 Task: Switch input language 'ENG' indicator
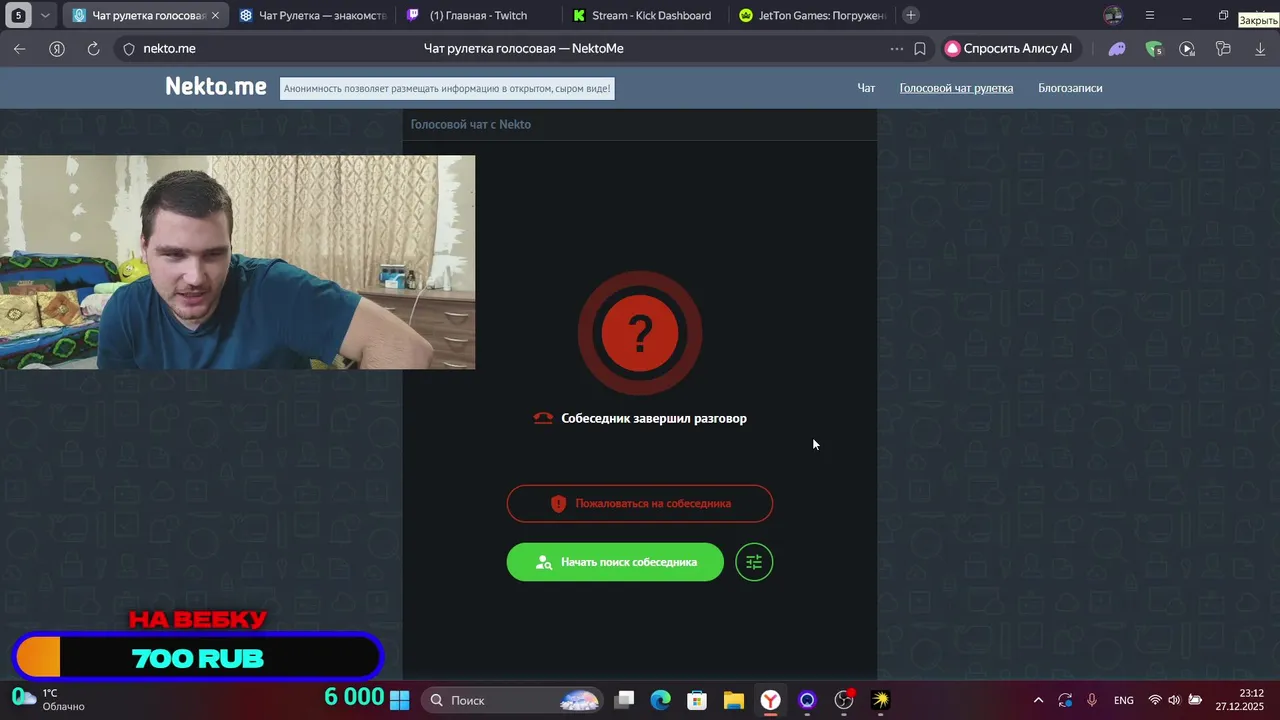[1124, 700]
